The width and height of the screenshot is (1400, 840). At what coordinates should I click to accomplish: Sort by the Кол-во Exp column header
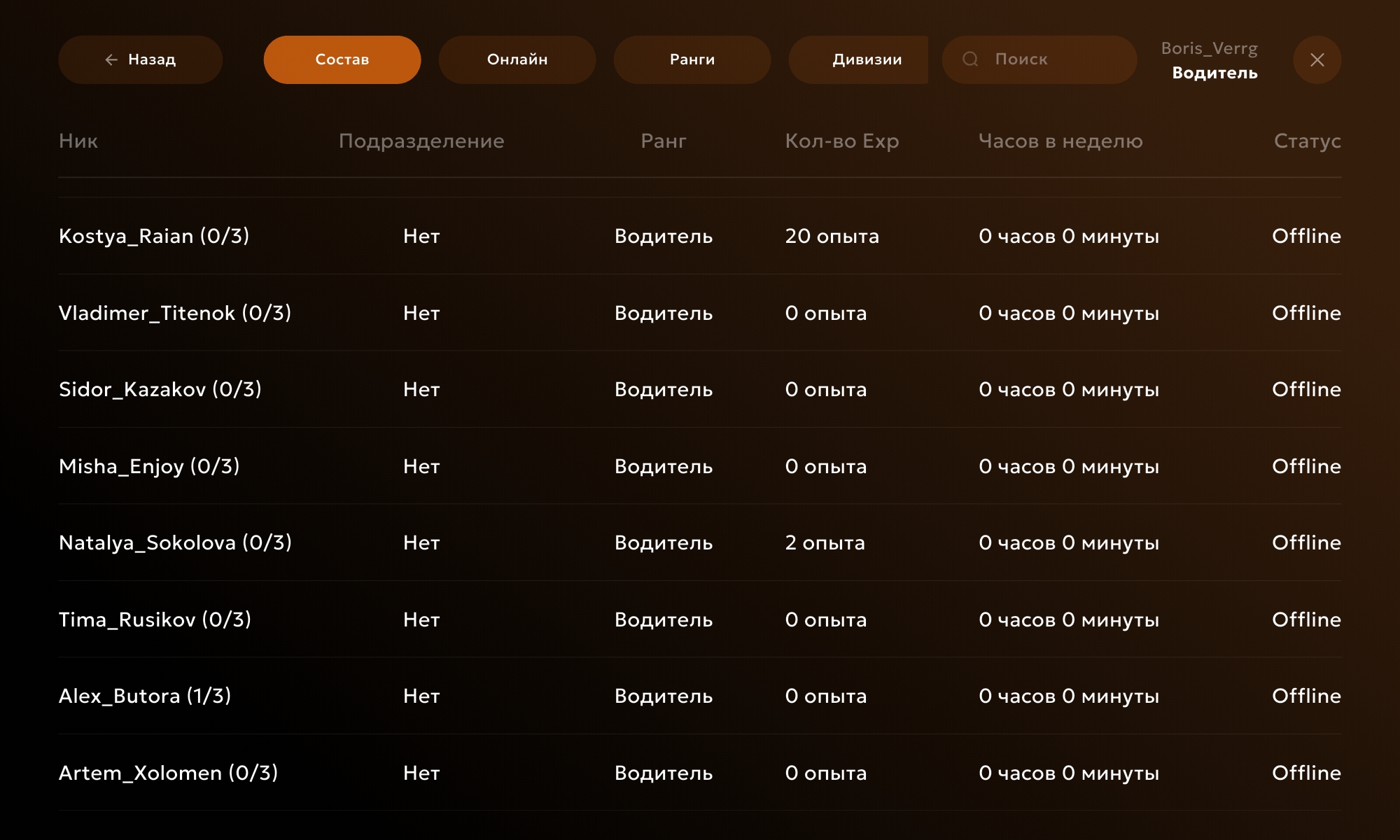click(841, 141)
